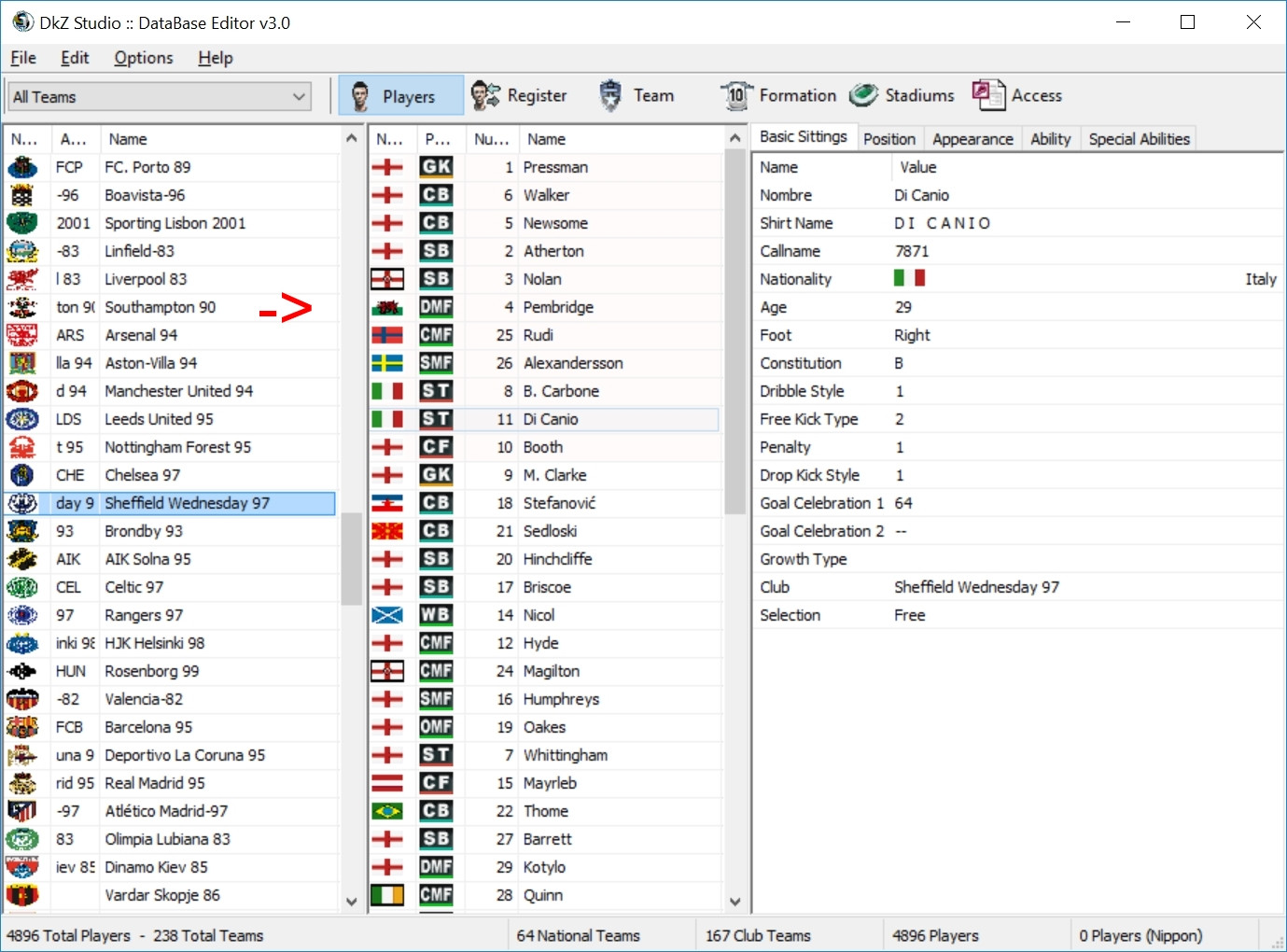Click the FC. Porto 89 crest icon
The image size is (1287, 952).
pyautogui.click(x=22, y=167)
